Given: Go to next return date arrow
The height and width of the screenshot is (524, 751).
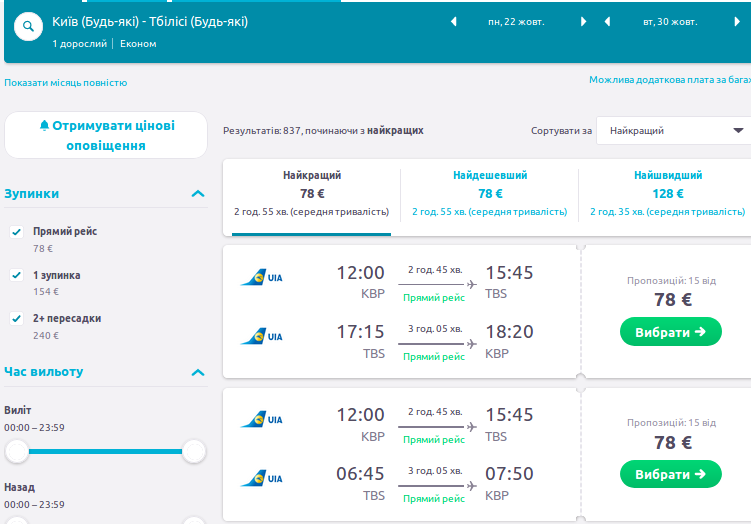Looking at the screenshot, I should (x=738, y=21).
